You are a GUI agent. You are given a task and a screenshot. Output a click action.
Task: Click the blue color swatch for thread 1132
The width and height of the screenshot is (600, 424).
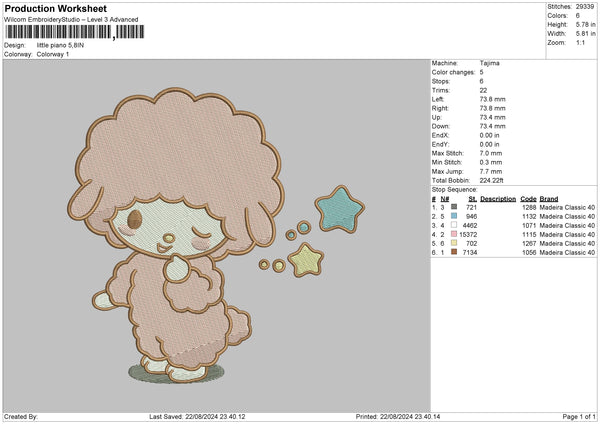454,216
